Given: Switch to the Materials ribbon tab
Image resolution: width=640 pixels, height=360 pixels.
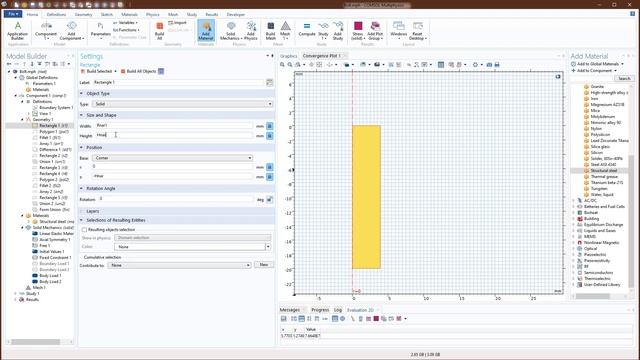Looking at the screenshot, I should 129,15.
